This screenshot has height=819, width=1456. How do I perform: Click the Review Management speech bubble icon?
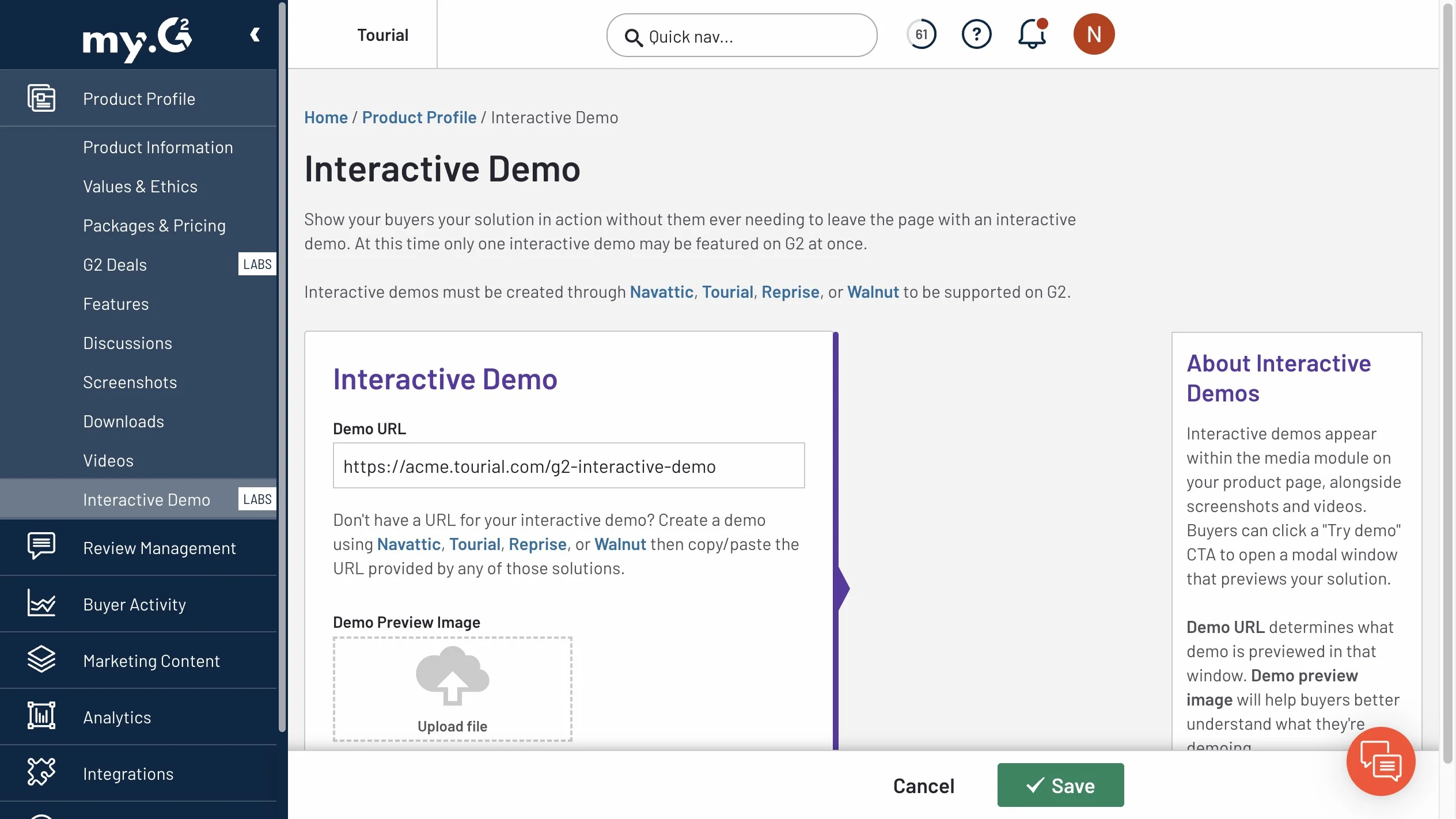(x=41, y=547)
